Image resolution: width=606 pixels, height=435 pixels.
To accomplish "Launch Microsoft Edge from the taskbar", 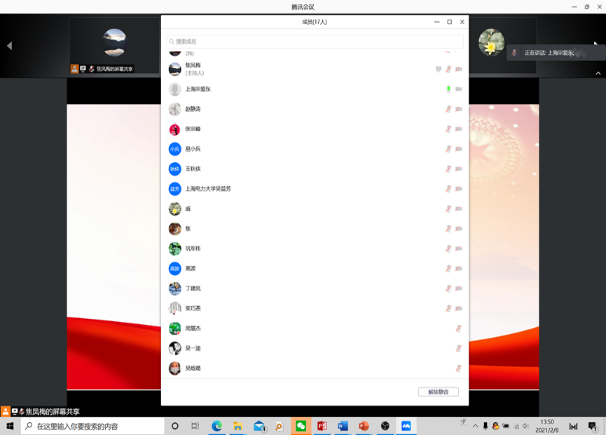I will pyautogui.click(x=216, y=426).
